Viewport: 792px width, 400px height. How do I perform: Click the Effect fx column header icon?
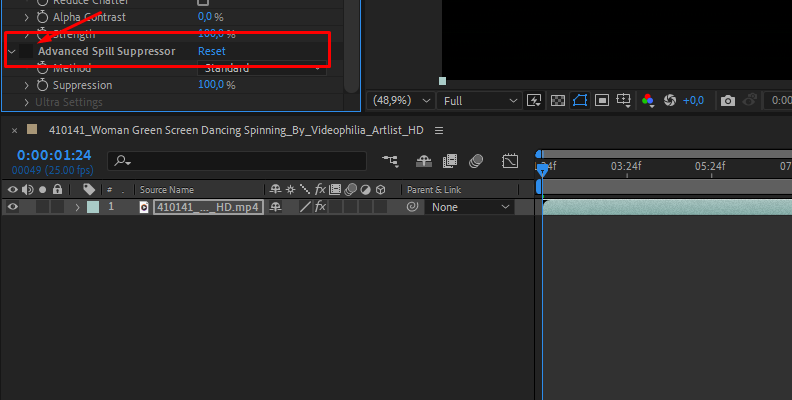(320, 189)
